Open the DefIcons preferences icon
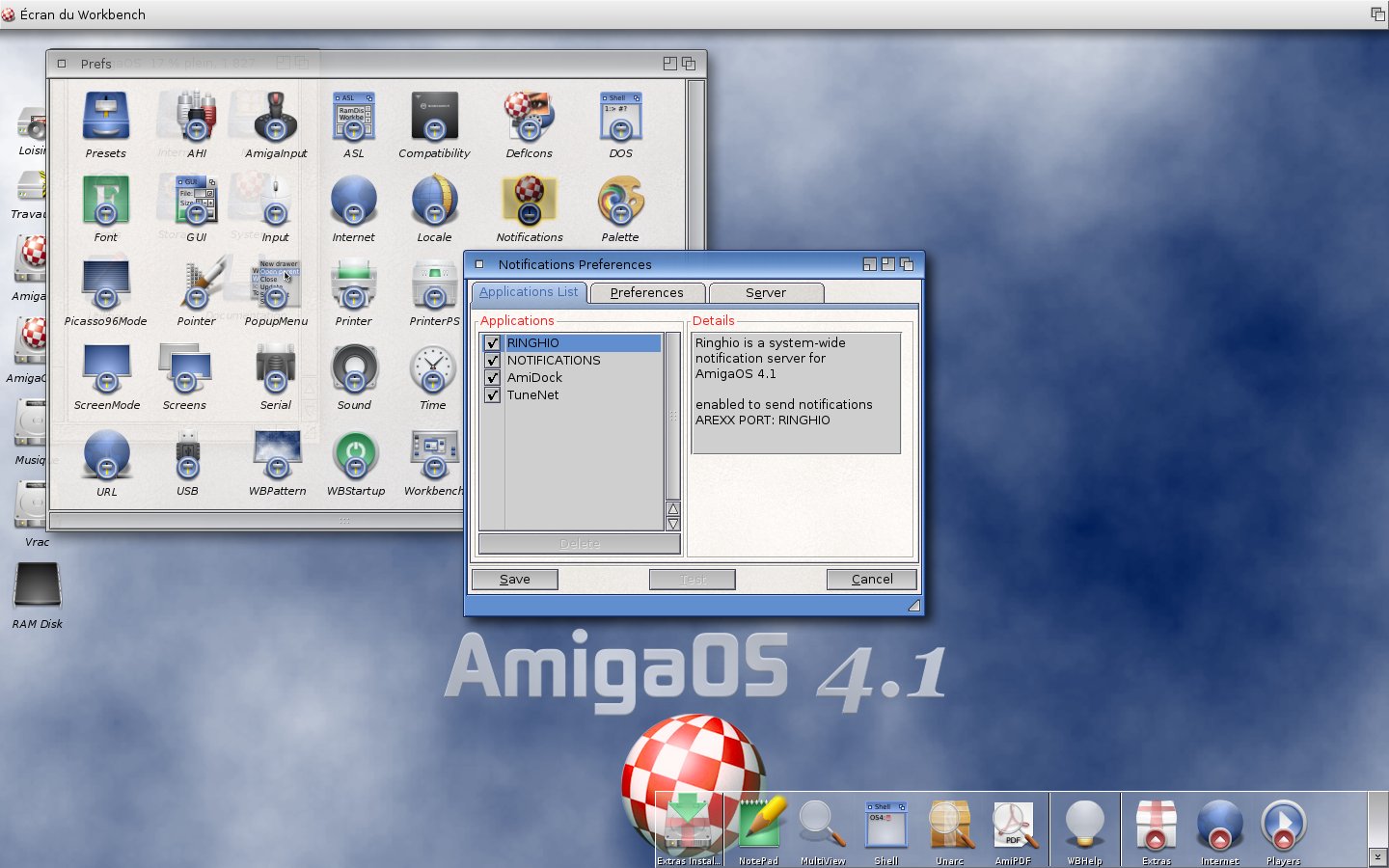 [529, 118]
